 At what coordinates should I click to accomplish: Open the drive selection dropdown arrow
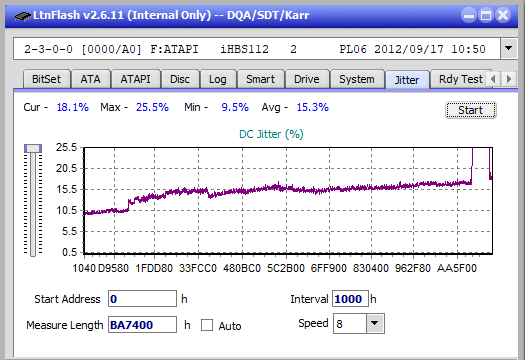click(509, 49)
